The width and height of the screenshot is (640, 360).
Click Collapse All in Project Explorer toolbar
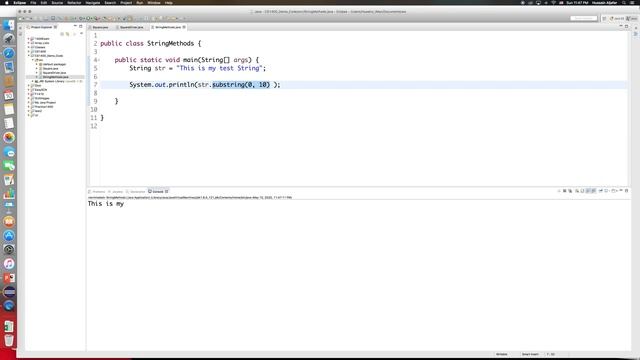(x=62, y=34)
